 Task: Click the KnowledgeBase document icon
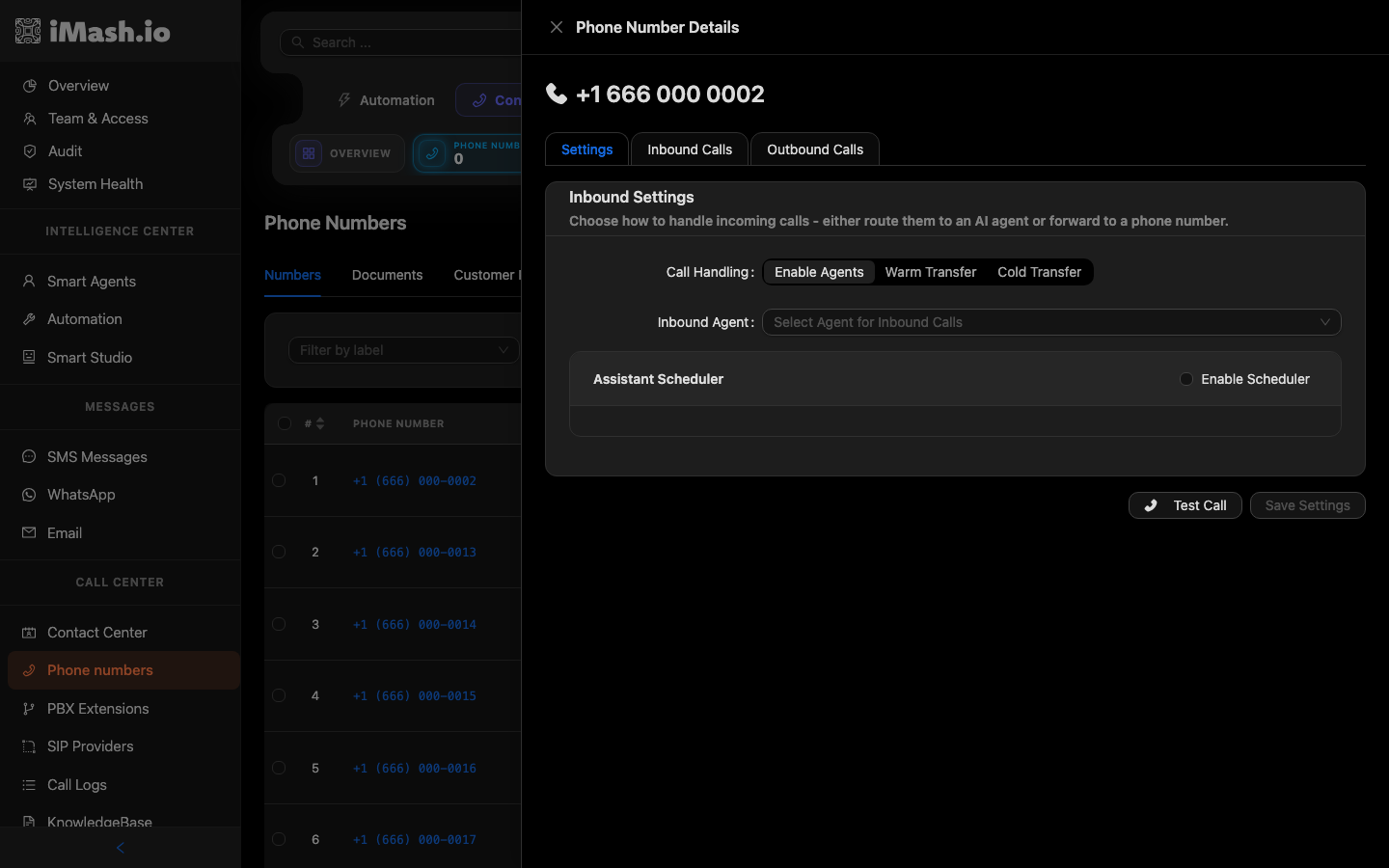pyautogui.click(x=29, y=822)
